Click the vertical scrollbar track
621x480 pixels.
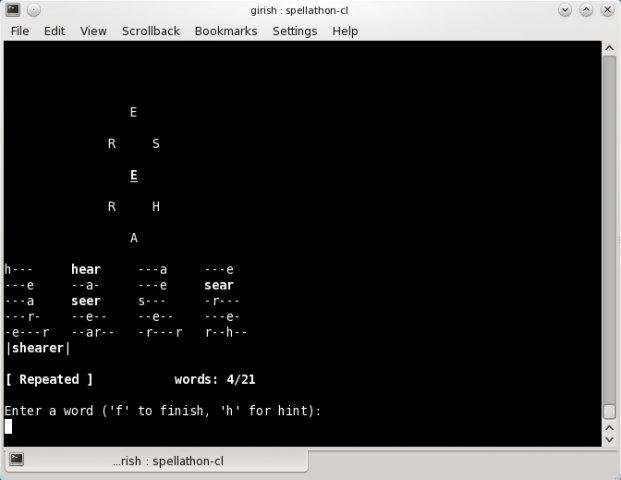[x=609, y=230]
